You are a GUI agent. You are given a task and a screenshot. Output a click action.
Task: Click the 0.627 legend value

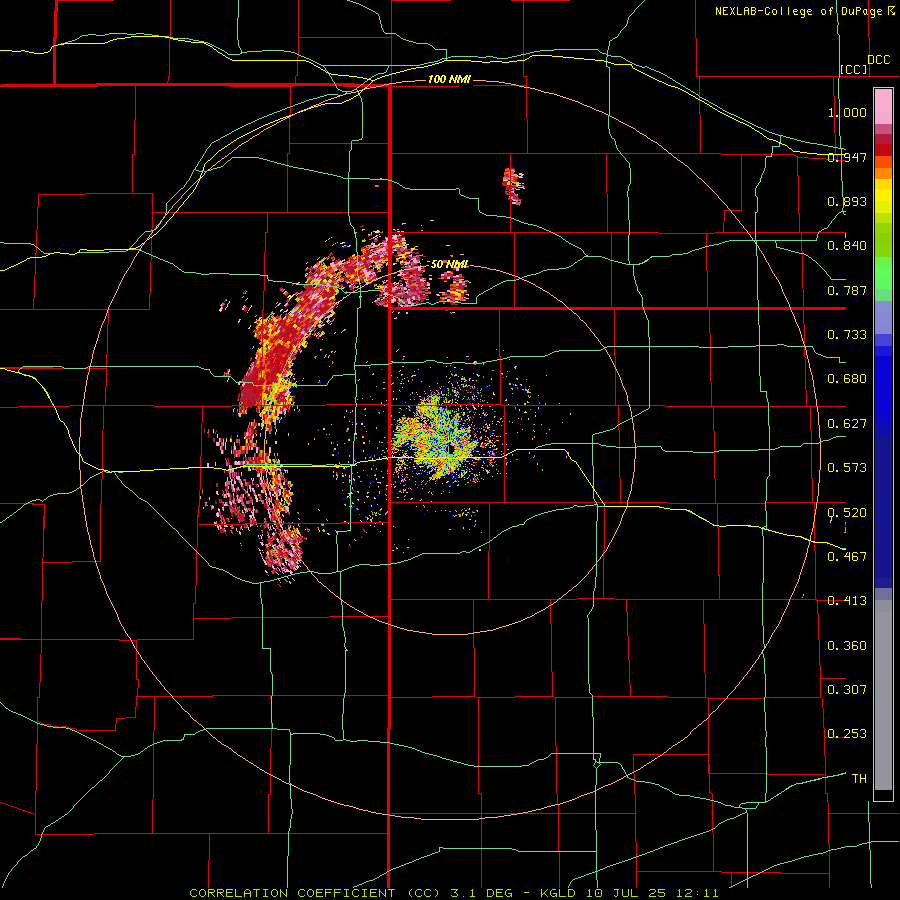pyautogui.click(x=847, y=424)
